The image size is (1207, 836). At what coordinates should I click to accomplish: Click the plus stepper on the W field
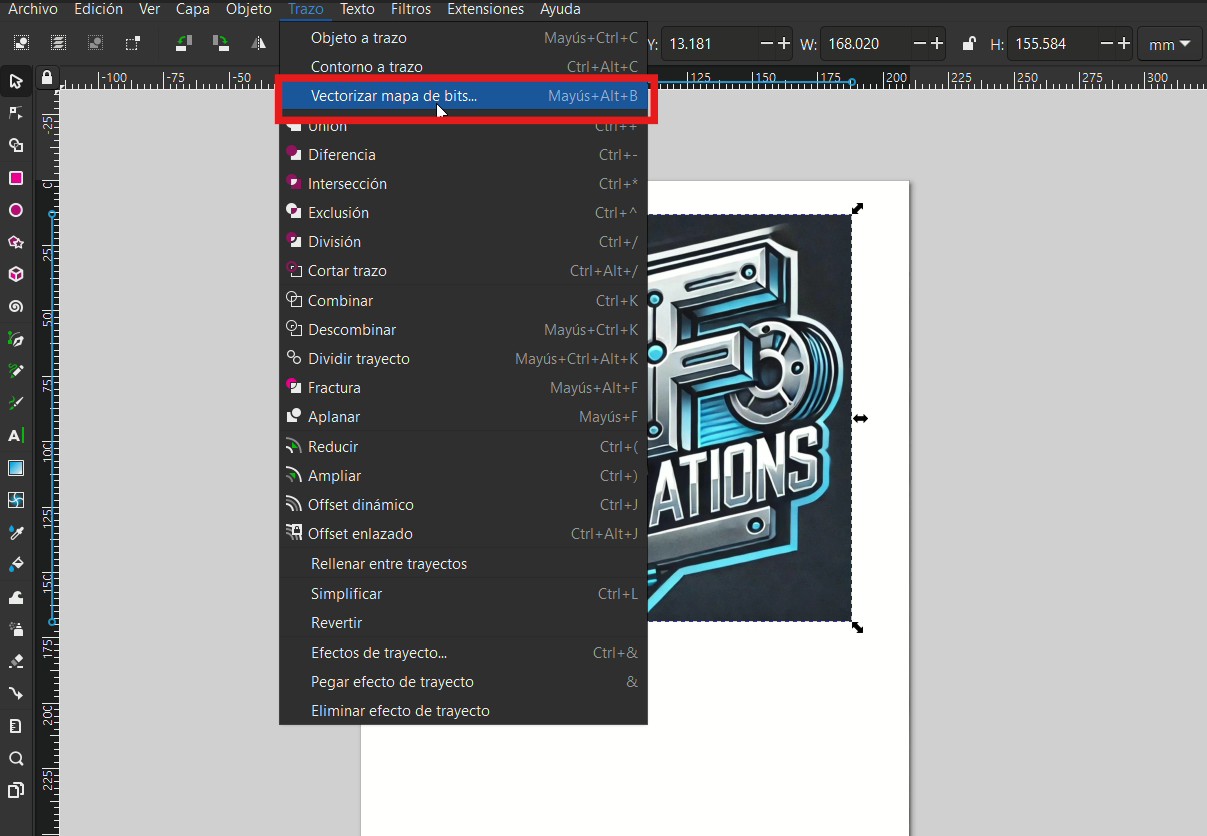tap(938, 43)
